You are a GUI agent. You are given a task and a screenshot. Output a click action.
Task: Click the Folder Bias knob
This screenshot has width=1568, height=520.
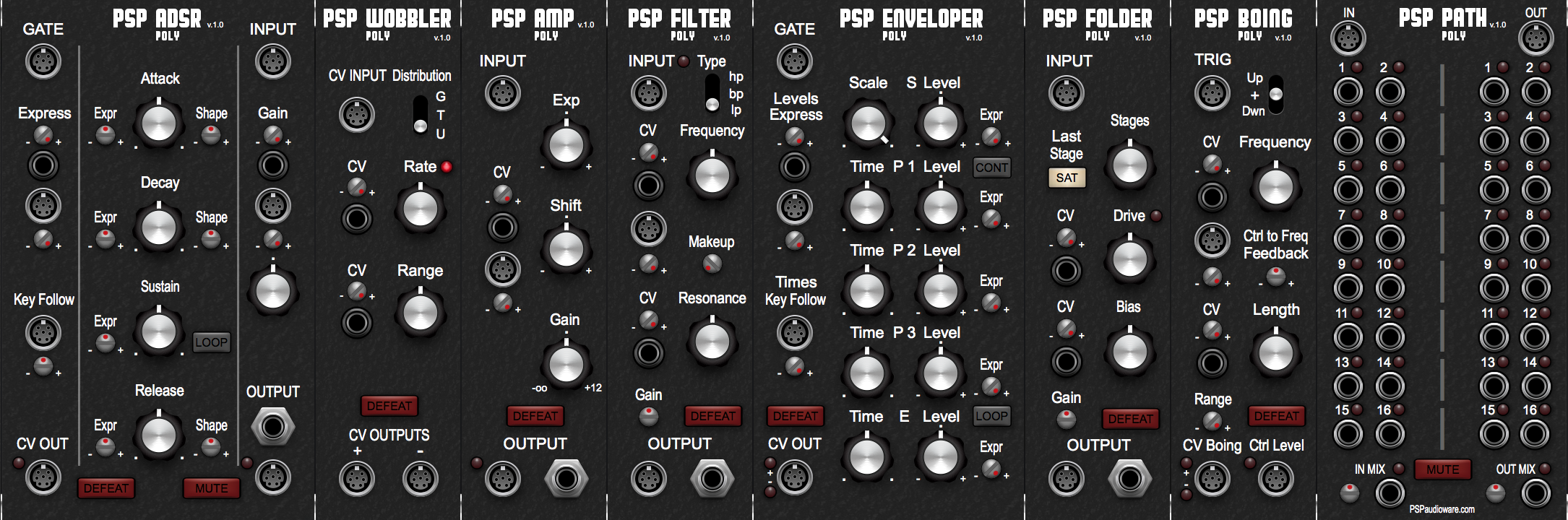[x=1130, y=352]
